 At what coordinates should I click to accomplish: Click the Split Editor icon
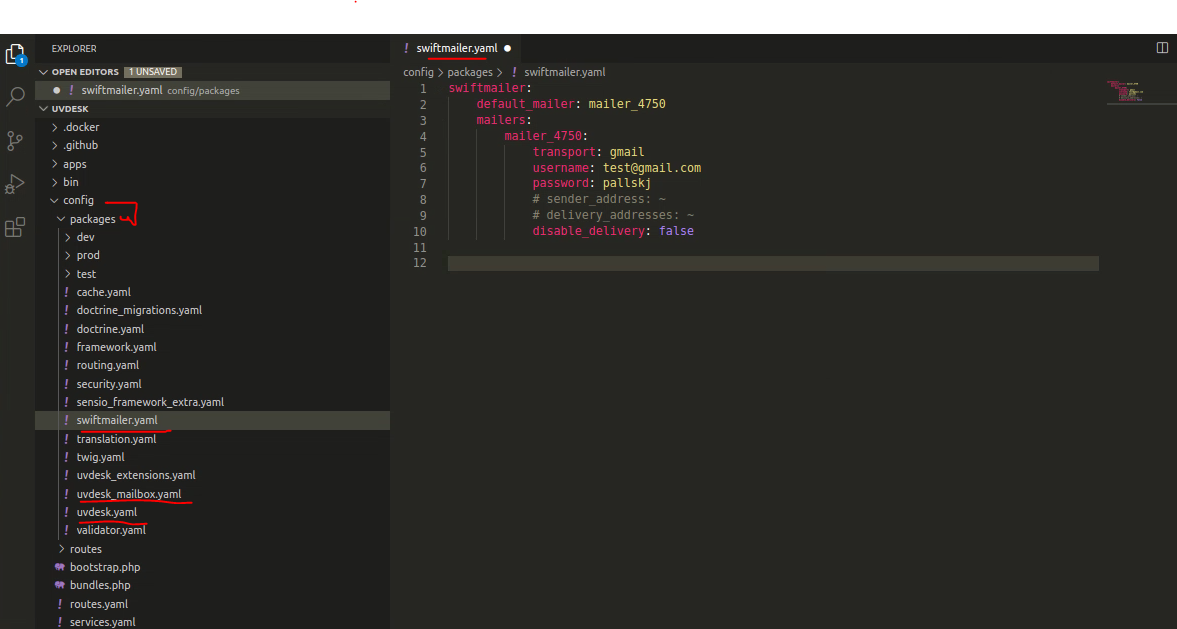point(1162,48)
